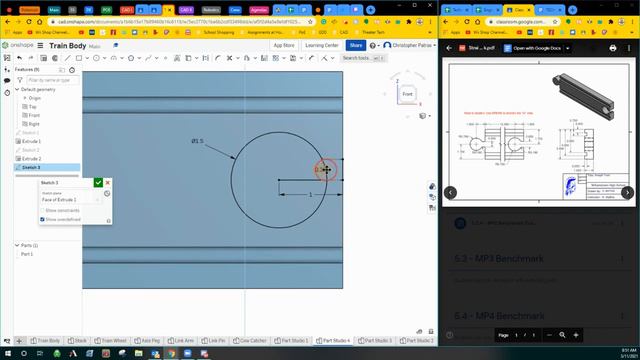640x360 pixels.
Task: Click Open with Google Docs button
Action: 533,48
